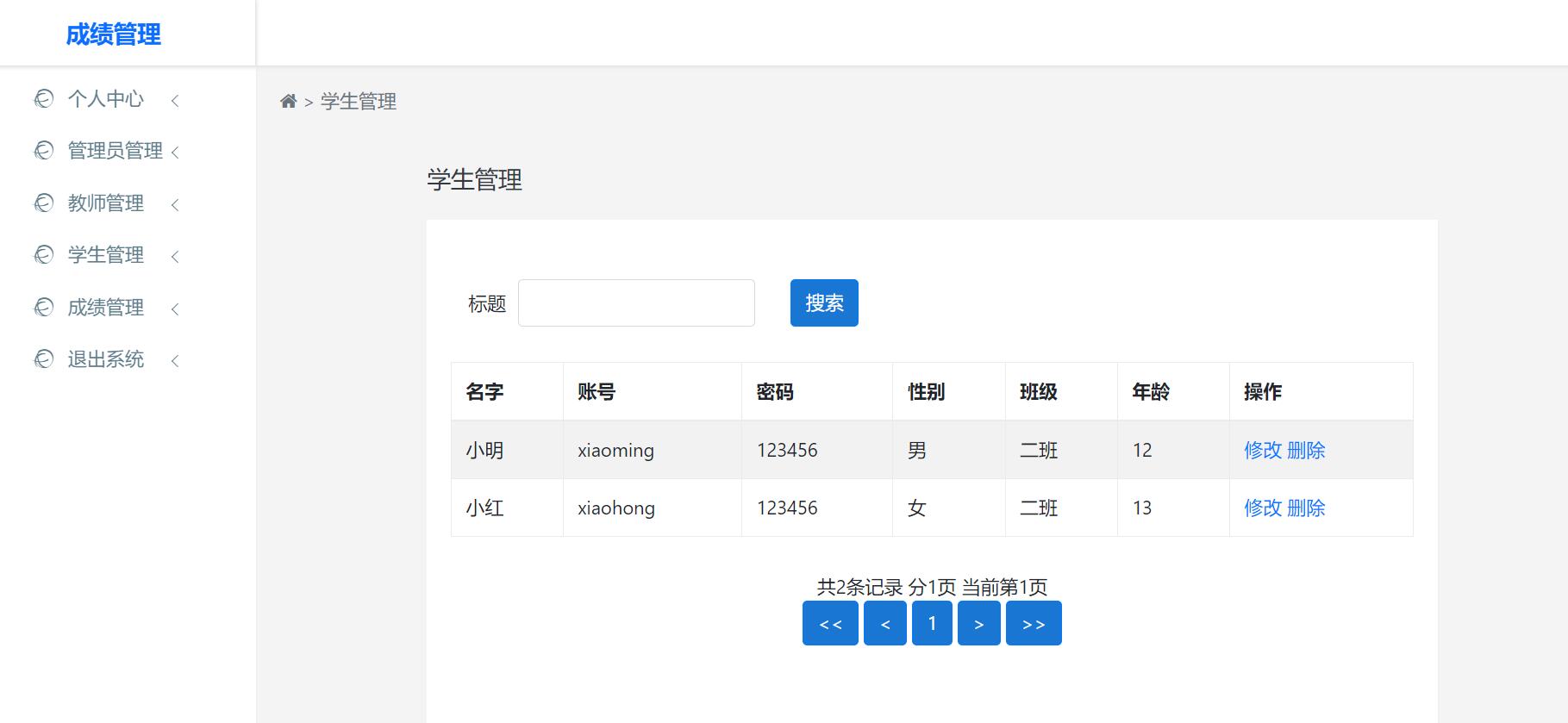Viewport: 1568px width, 723px height.
Task: Click the icon beside 退出系统
Action: 44,359
